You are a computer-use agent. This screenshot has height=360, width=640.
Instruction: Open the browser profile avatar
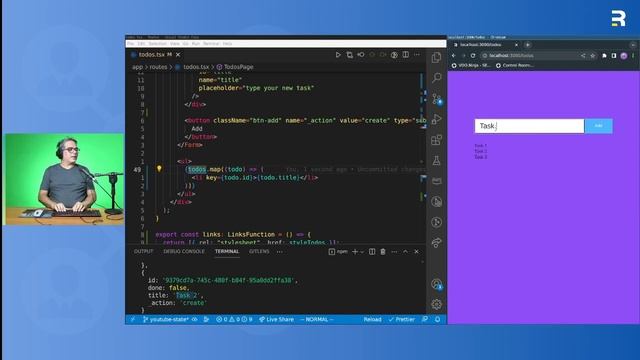(x=624, y=56)
